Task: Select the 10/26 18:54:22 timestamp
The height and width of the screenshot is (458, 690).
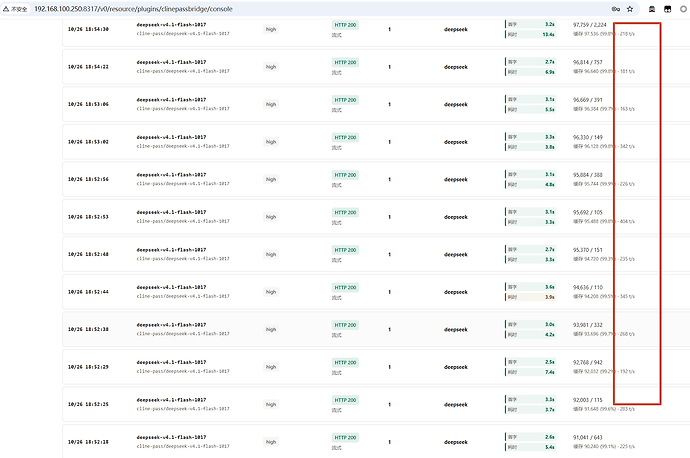Action: click(88, 67)
